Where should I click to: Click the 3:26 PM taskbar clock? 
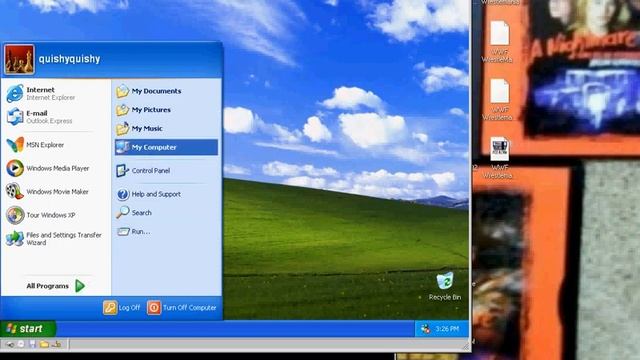click(x=447, y=329)
